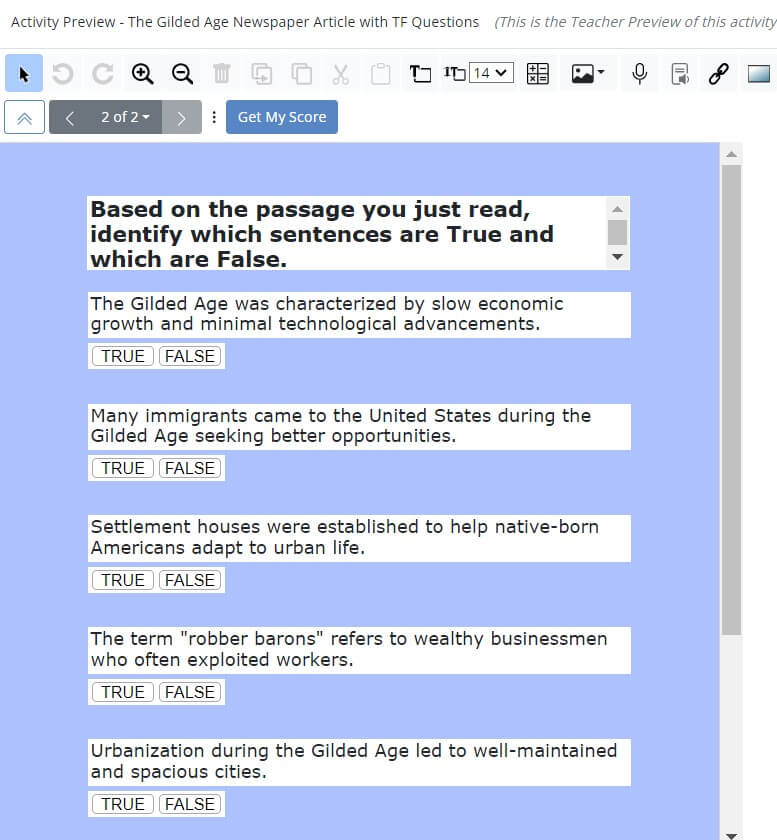Viewport: 777px width, 840px height.
Task: Click instructions box scroll up arrow
Action: coord(617,209)
